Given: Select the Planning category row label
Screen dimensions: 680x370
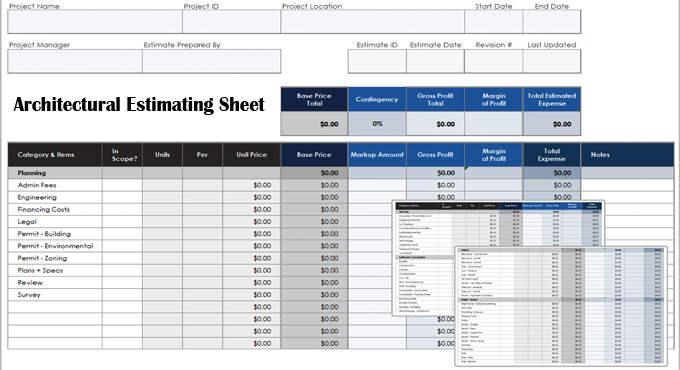Looking at the screenshot, I should pyautogui.click(x=32, y=173).
